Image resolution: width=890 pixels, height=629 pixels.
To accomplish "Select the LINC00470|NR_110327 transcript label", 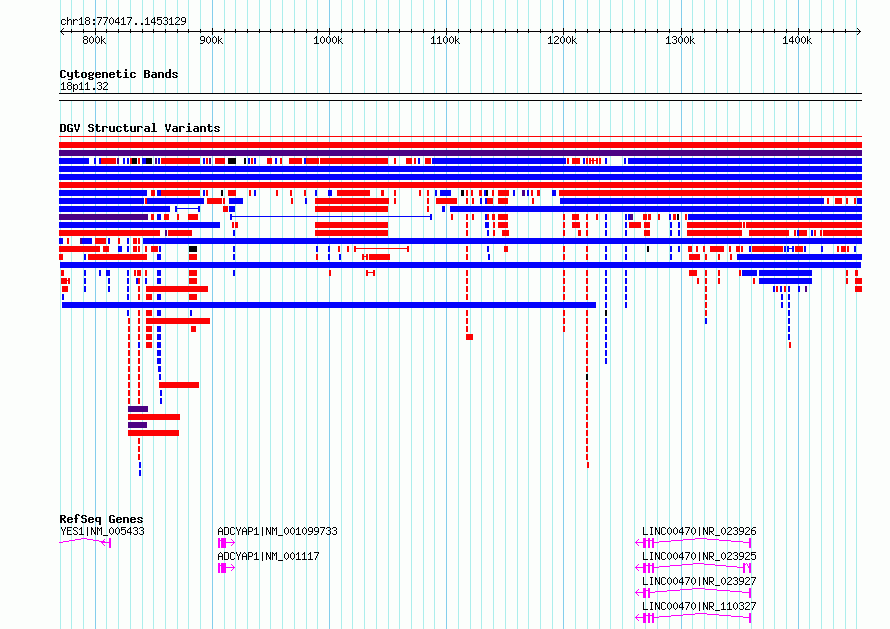I will 699,606.
